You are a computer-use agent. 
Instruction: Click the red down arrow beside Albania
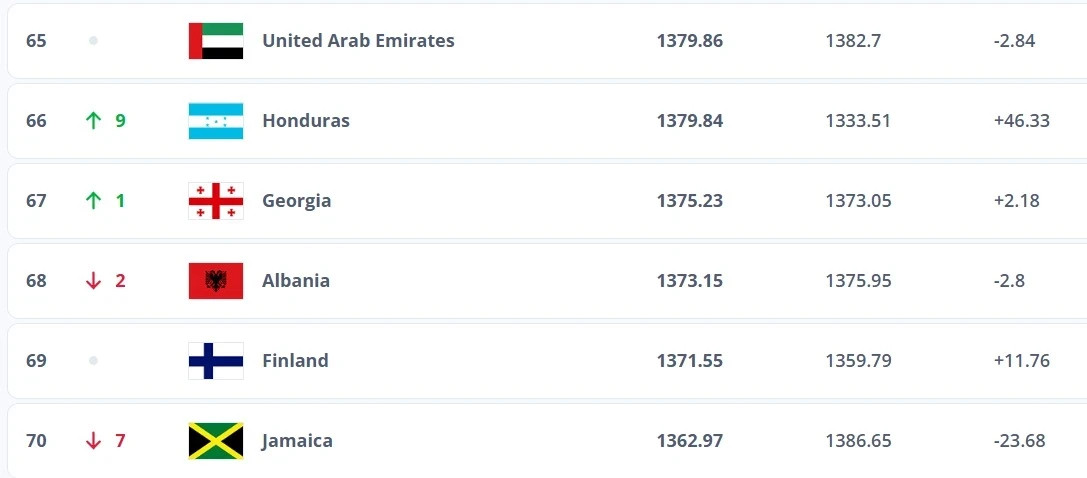click(93, 281)
